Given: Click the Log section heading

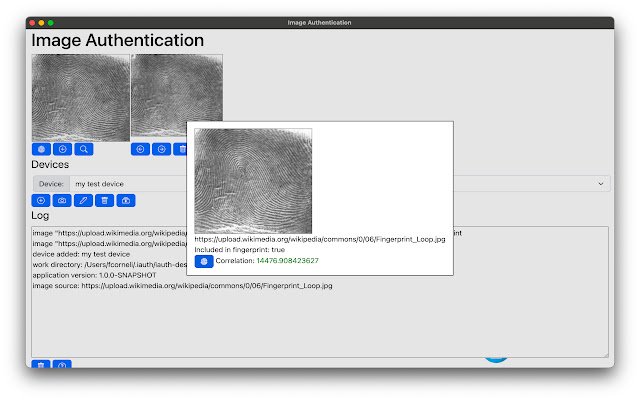Looking at the screenshot, I should pos(40,216).
